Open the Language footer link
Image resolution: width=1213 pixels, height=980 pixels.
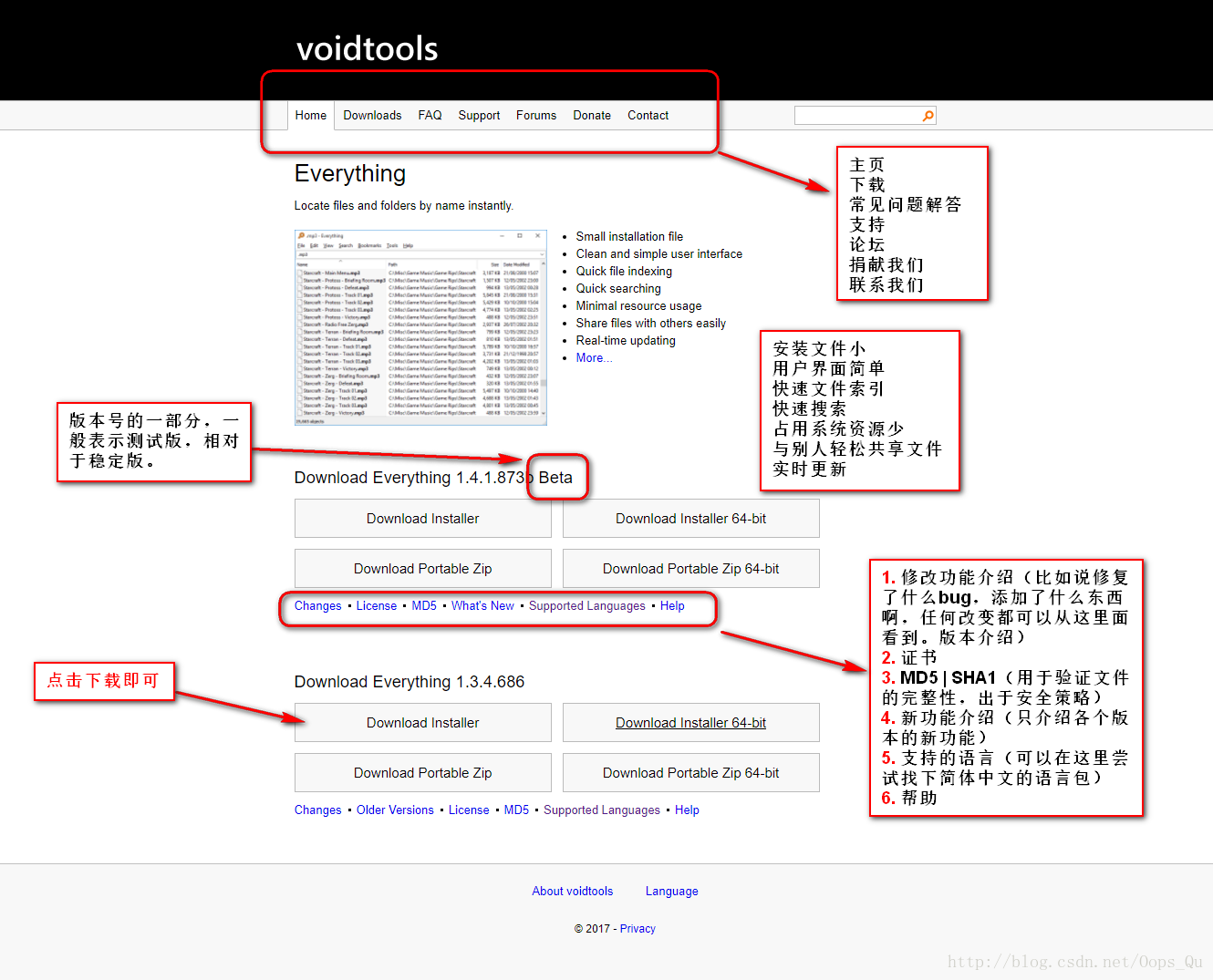pyautogui.click(x=671, y=892)
